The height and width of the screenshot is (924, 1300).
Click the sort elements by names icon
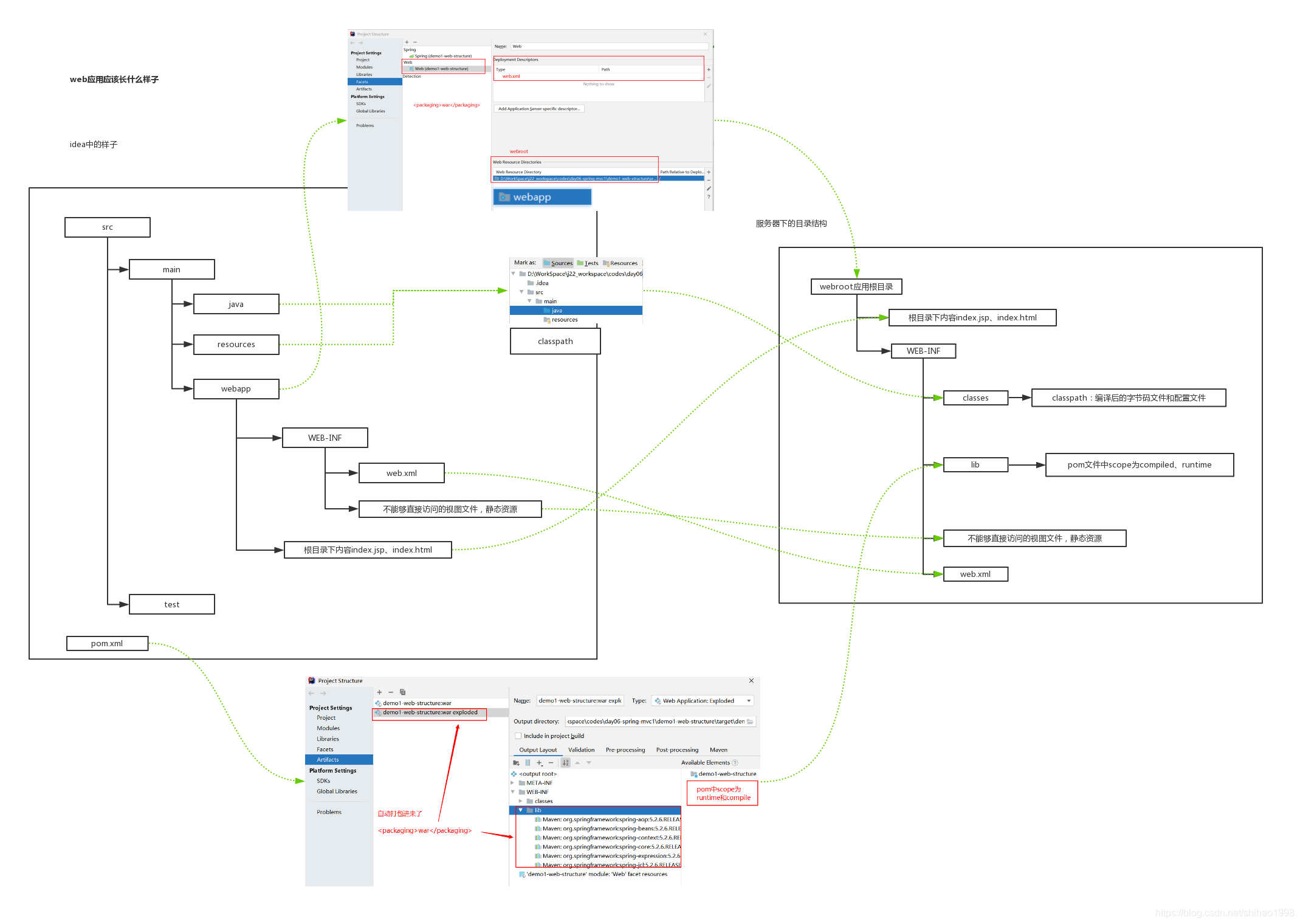point(566,762)
